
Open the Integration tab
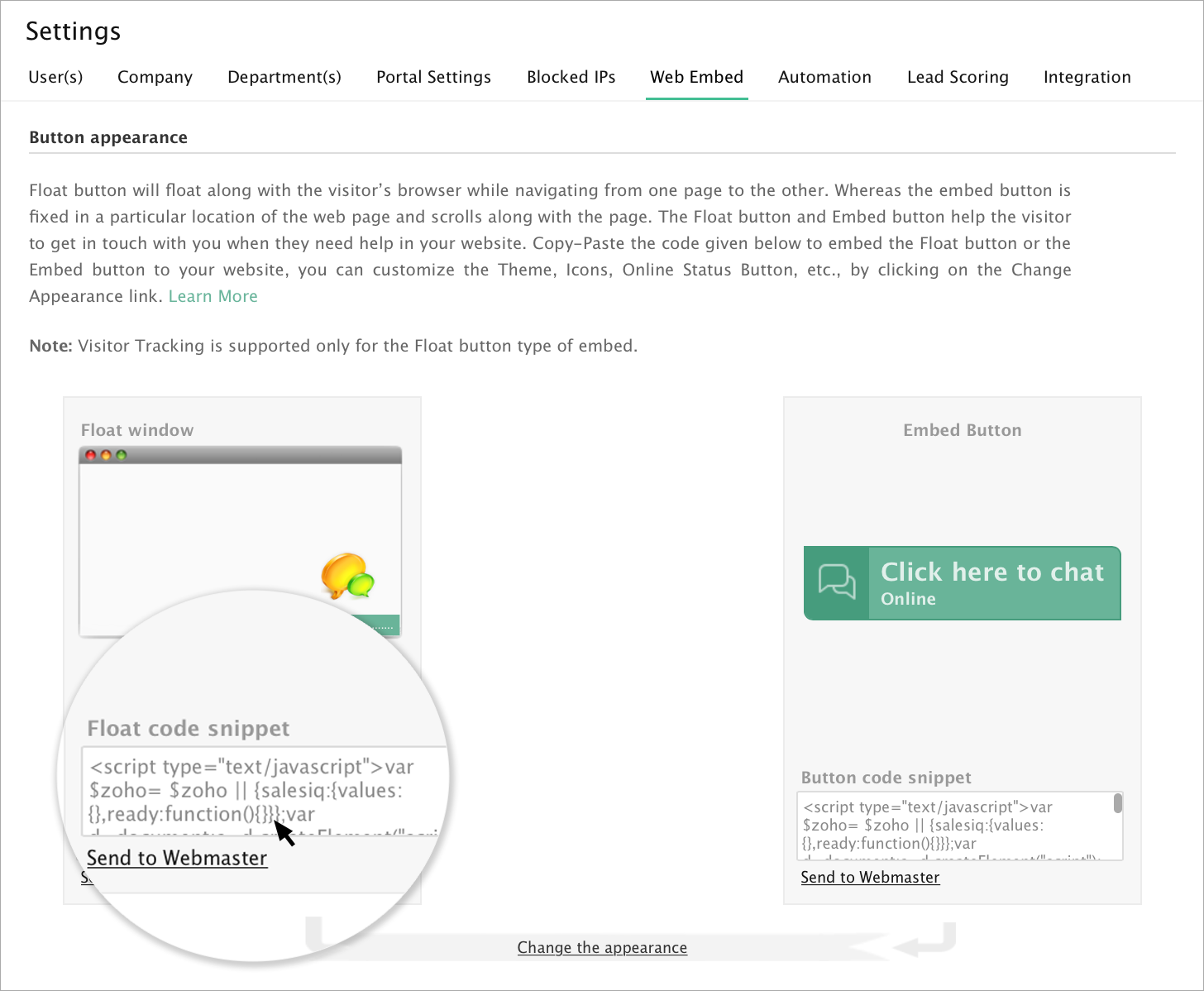click(x=1087, y=77)
